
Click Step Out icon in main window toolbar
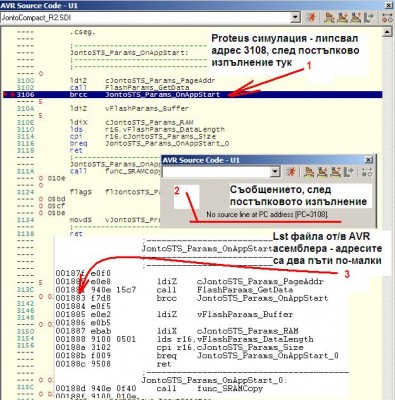click(355, 17)
